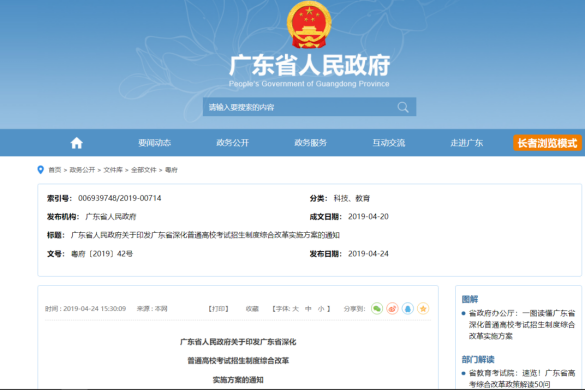This screenshot has width=585, height=390.
Task: Click the 收藏 favorite link
Action: (252, 309)
